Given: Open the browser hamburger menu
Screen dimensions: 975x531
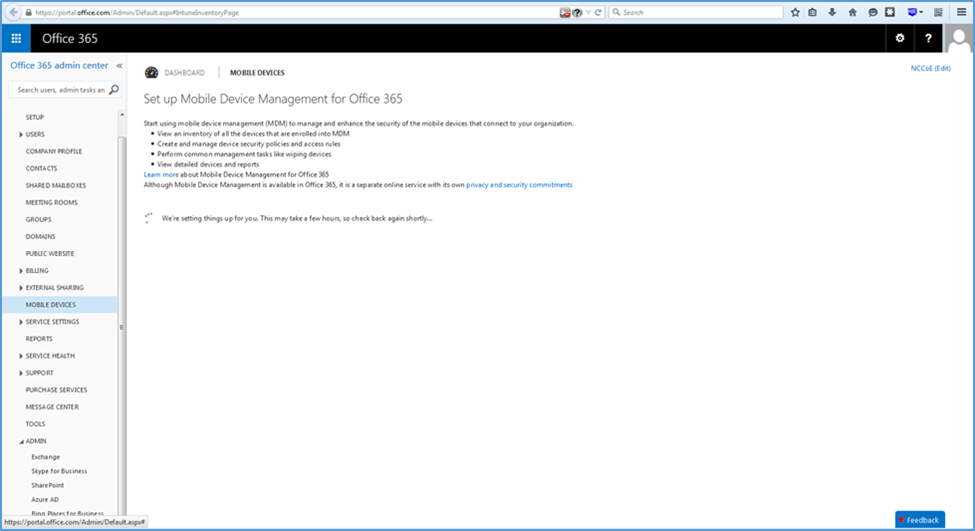Looking at the screenshot, I should (961, 12).
